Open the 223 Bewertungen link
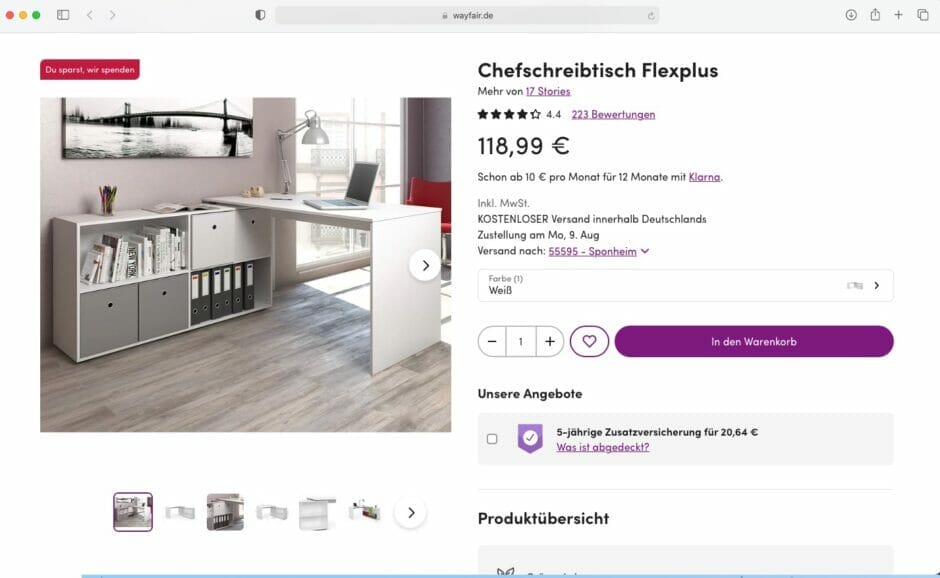 click(613, 115)
